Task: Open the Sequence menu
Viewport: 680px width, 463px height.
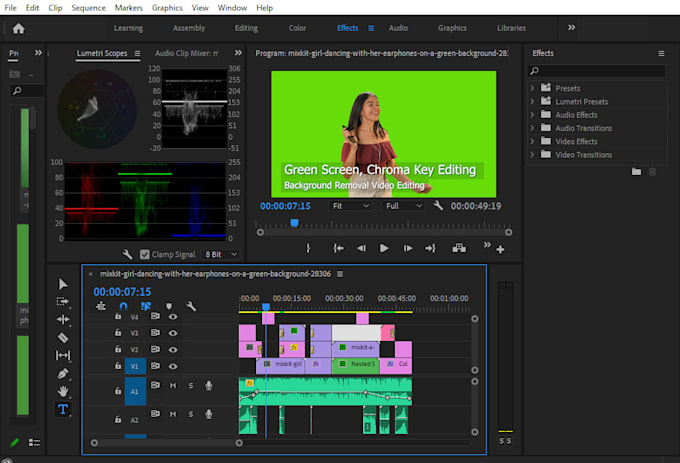Action: click(x=88, y=8)
